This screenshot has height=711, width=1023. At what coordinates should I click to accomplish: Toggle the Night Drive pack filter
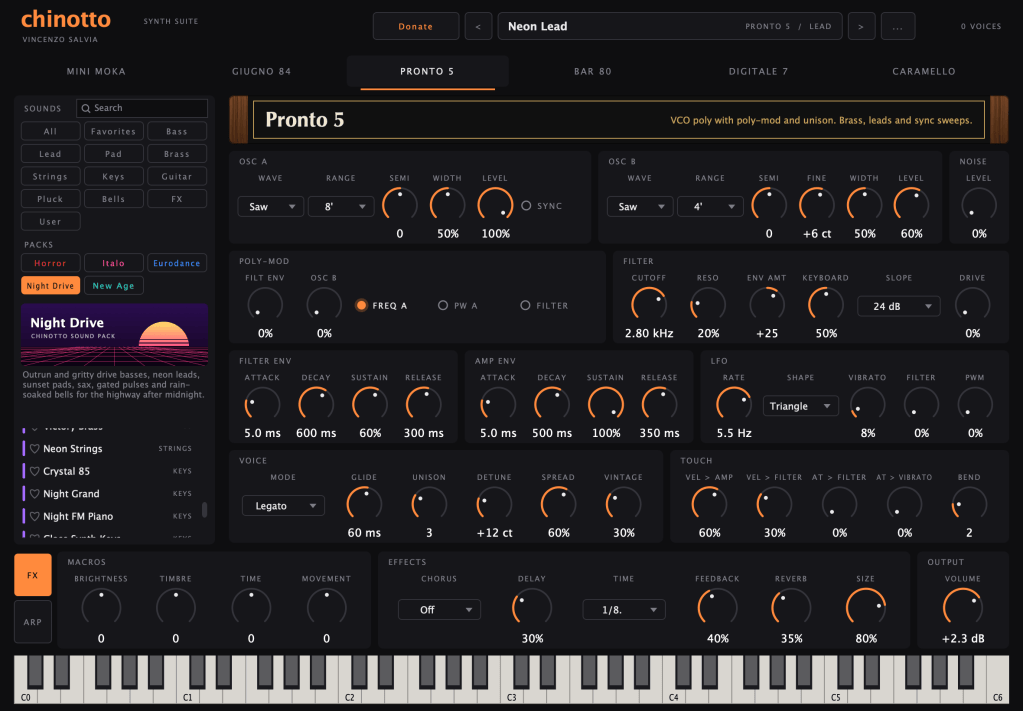(x=50, y=286)
